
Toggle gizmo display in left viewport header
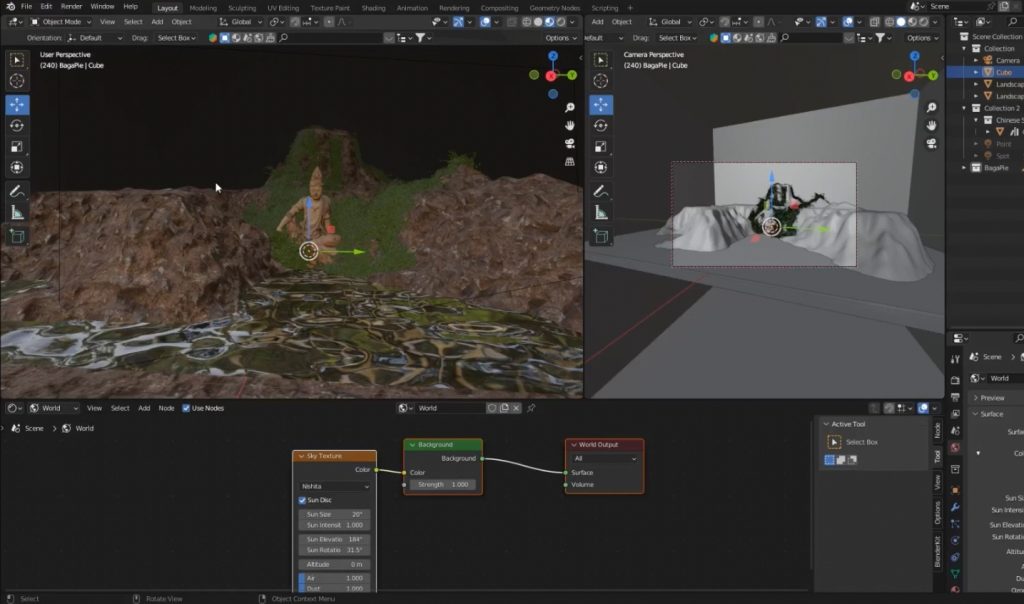click(458, 22)
